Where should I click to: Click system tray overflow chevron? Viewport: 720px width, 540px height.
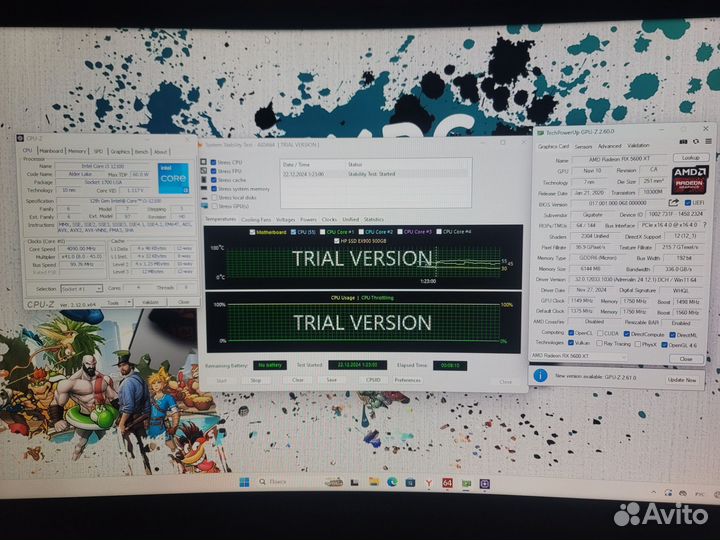(x=653, y=492)
